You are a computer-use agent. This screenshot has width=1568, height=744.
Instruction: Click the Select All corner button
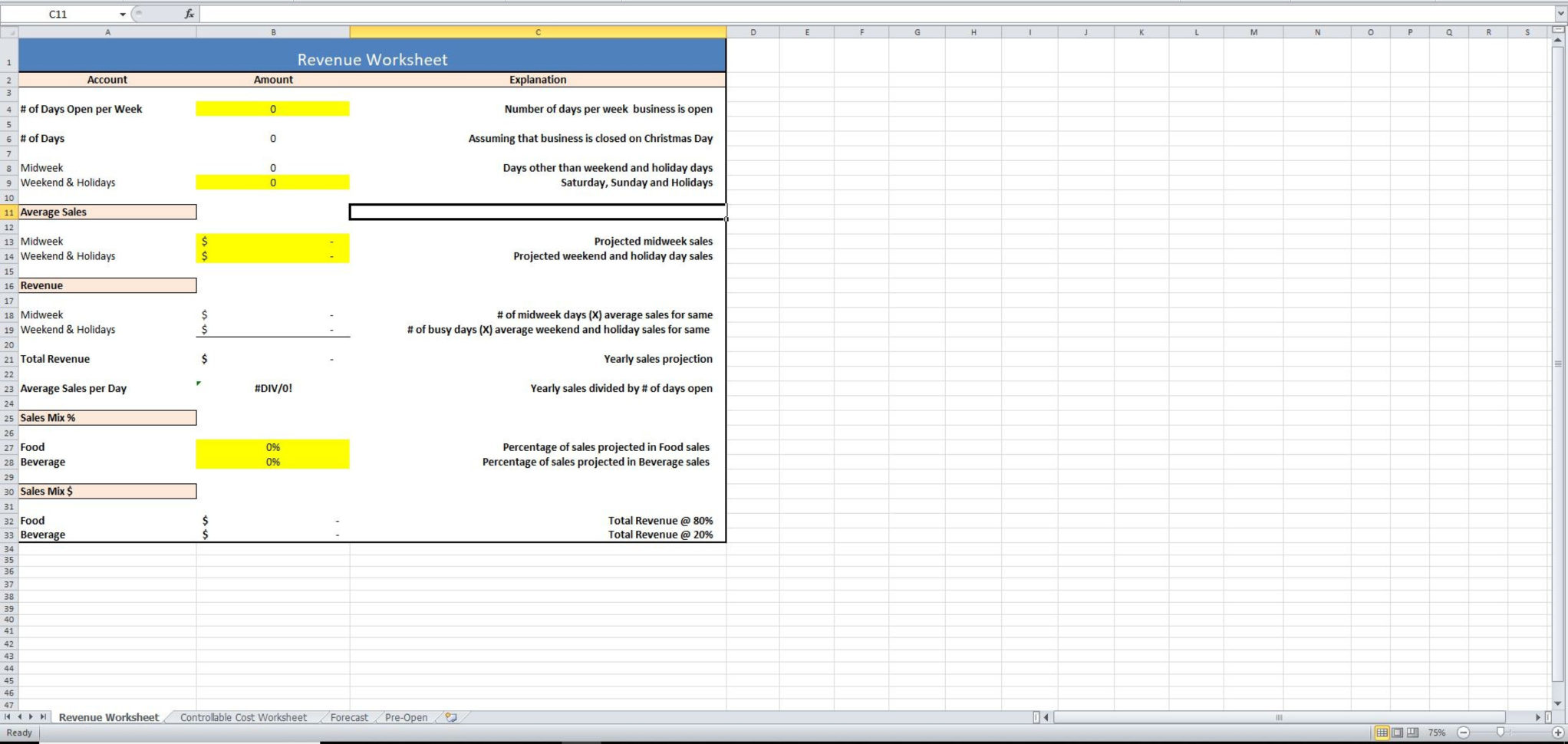point(9,32)
